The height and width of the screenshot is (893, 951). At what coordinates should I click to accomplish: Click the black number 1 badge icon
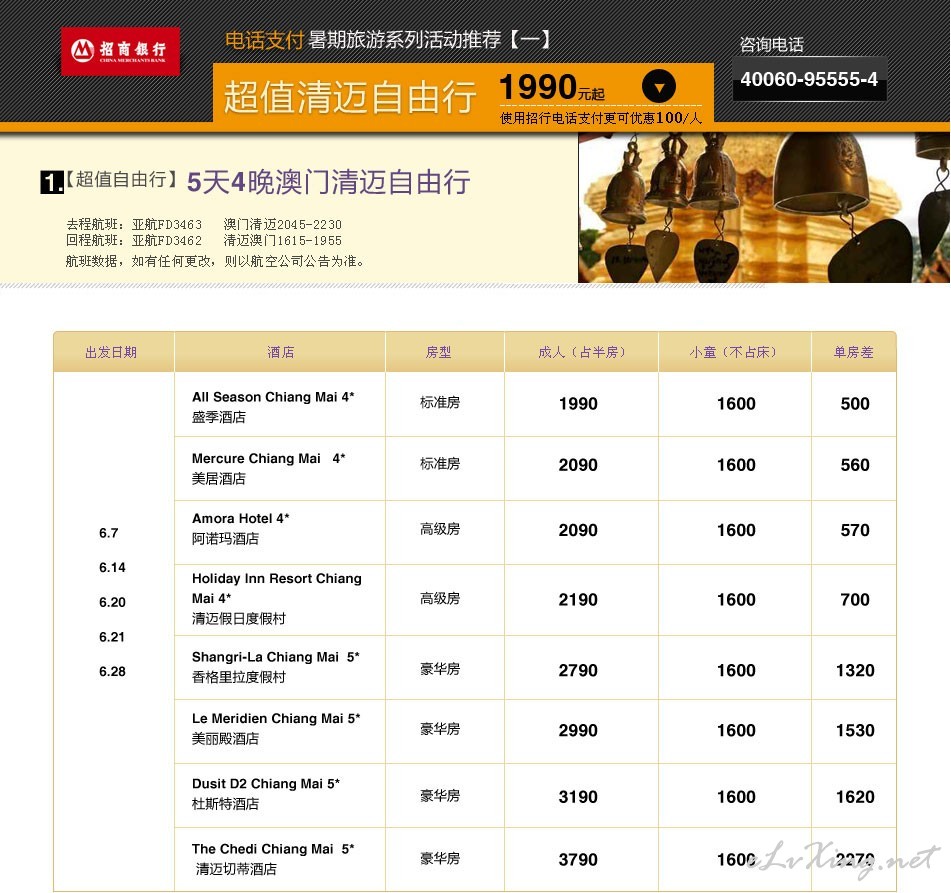pyautogui.click(x=52, y=182)
